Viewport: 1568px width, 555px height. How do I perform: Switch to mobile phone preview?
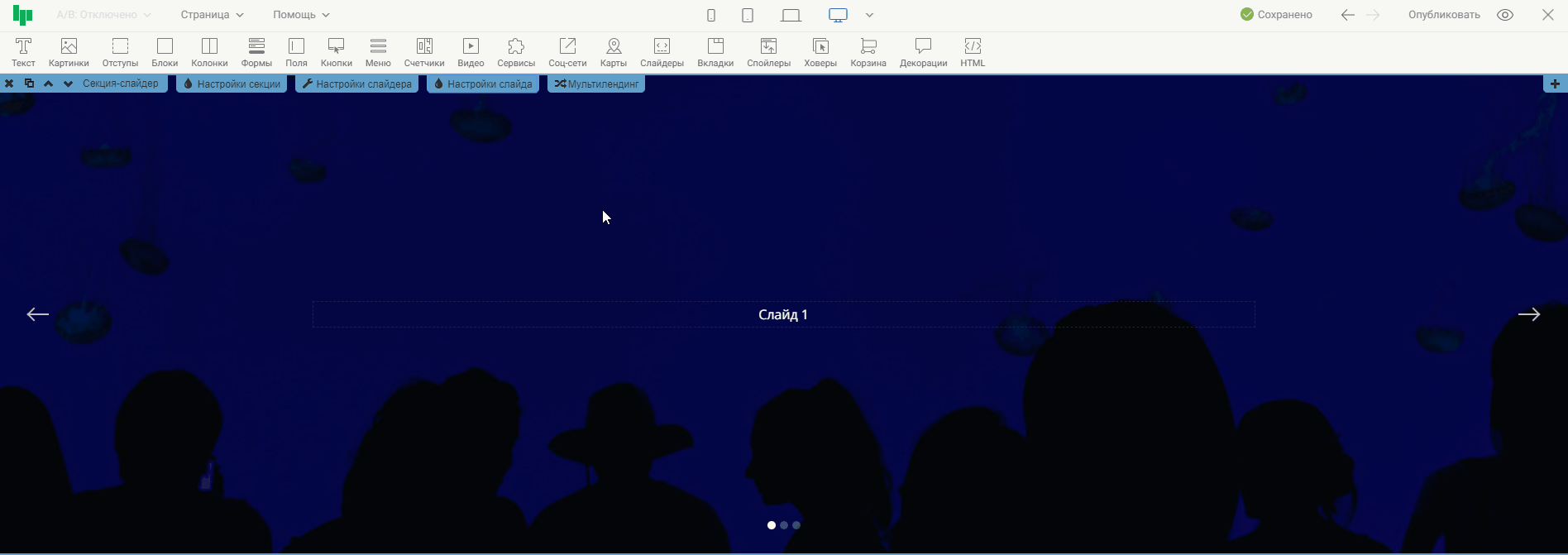tap(710, 15)
